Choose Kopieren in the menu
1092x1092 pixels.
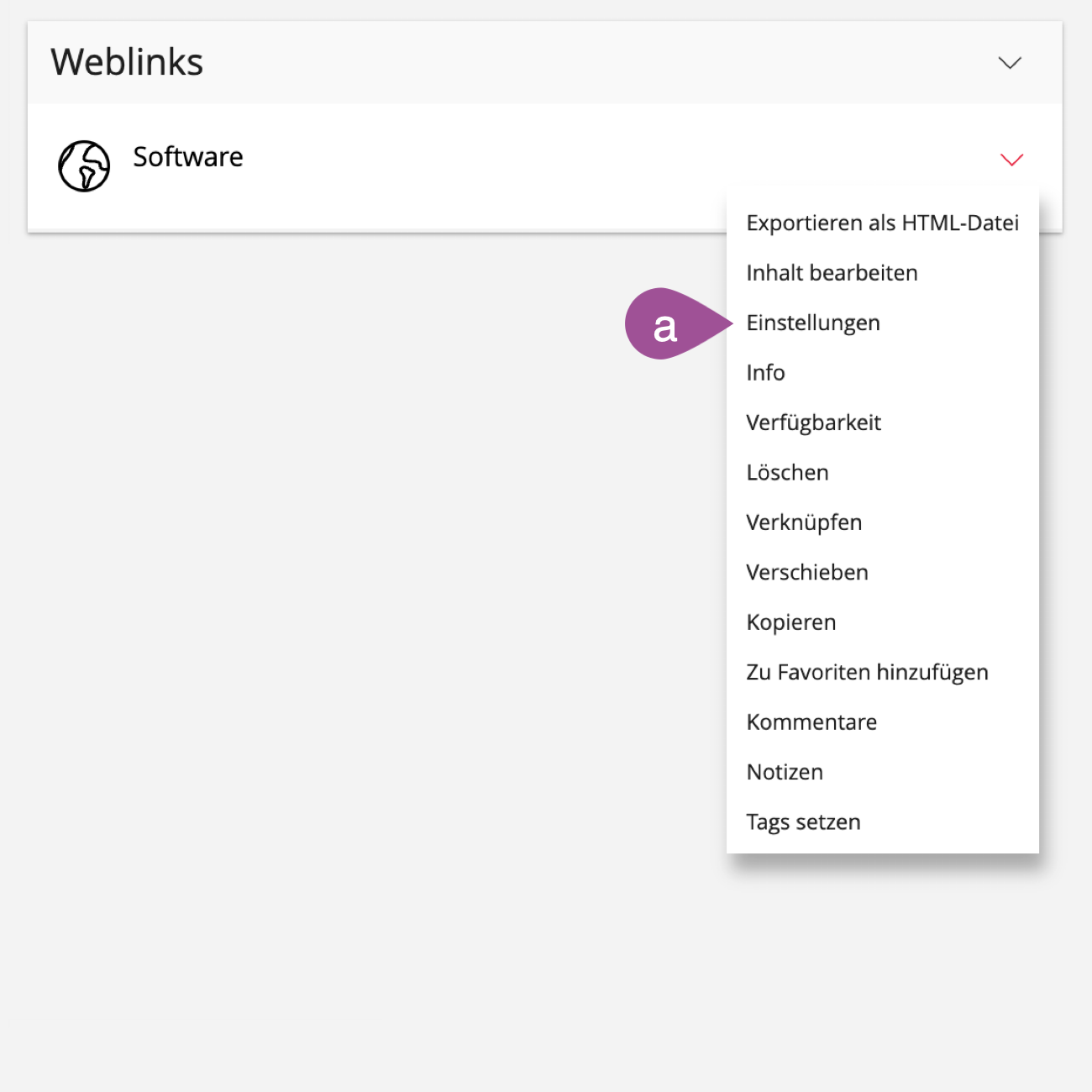[791, 622]
